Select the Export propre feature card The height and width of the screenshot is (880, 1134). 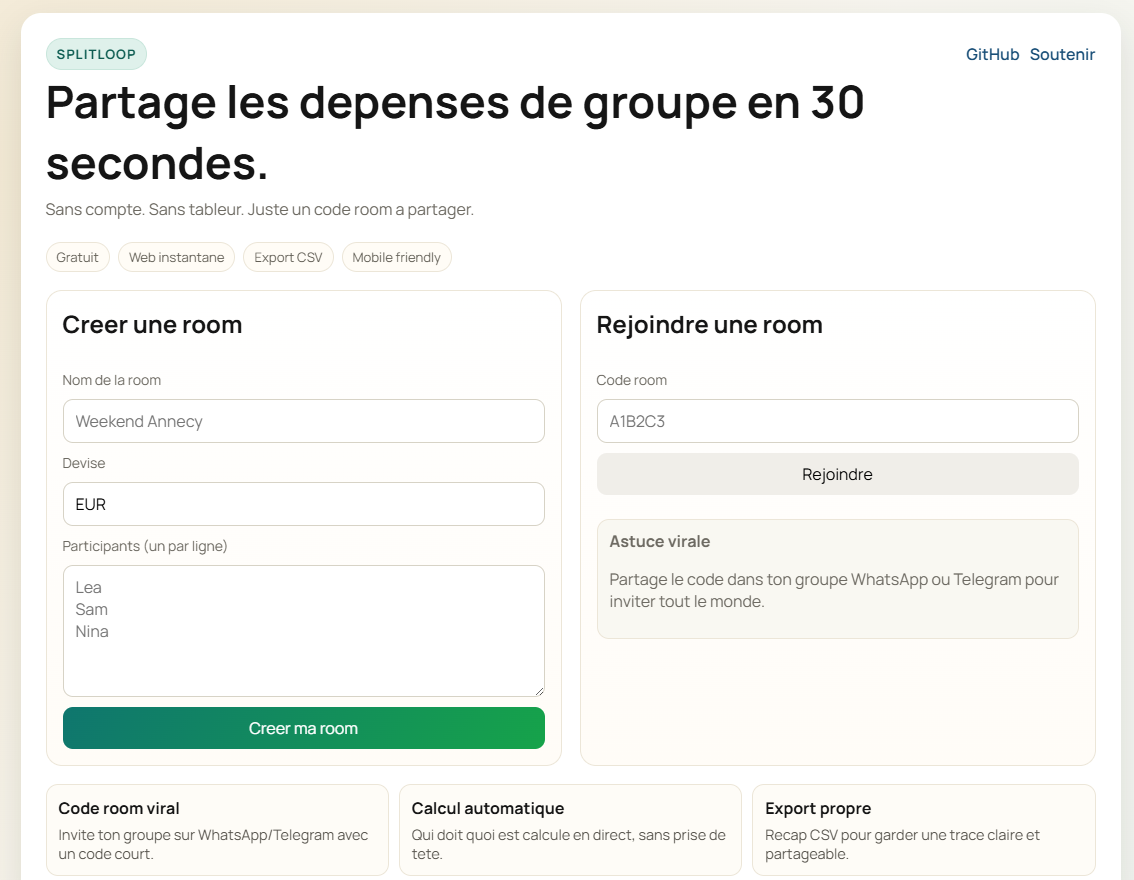click(923, 829)
